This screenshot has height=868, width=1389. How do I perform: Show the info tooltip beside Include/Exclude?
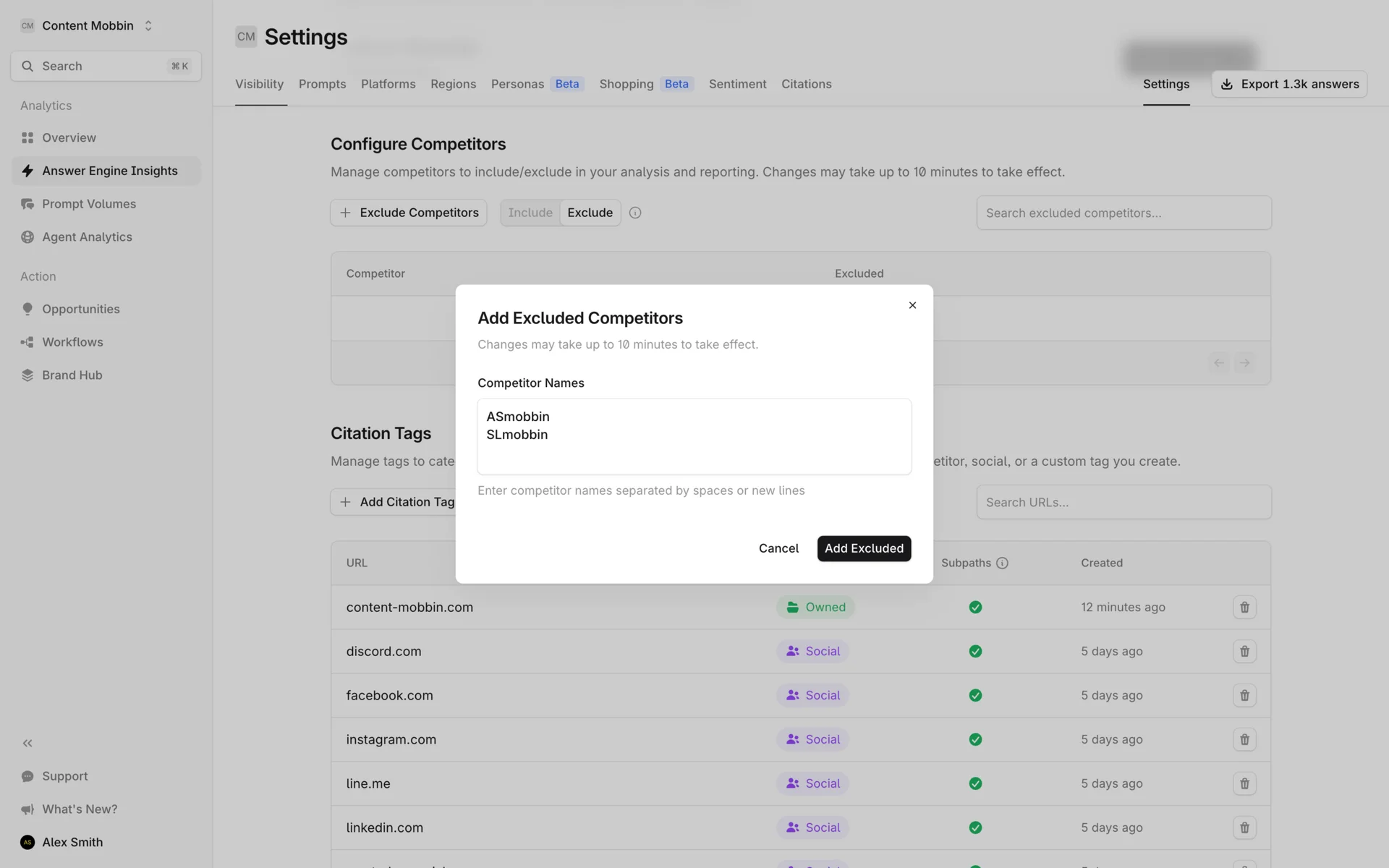(635, 213)
